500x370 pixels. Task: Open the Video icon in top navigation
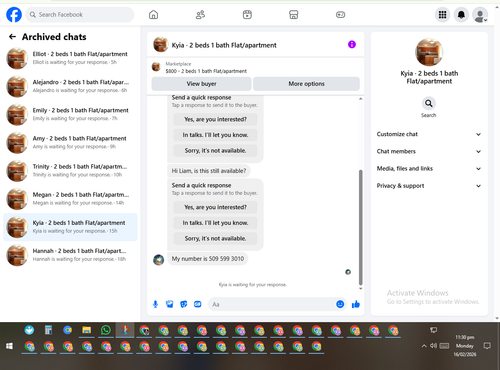[x=247, y=15]
